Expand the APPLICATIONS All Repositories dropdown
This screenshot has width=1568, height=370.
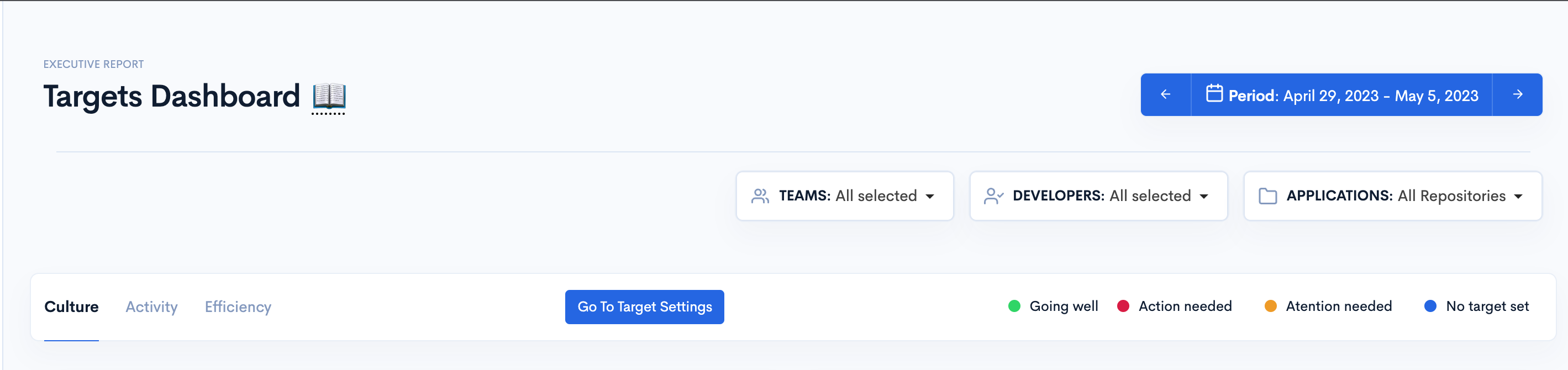(x=1393, y=196)
